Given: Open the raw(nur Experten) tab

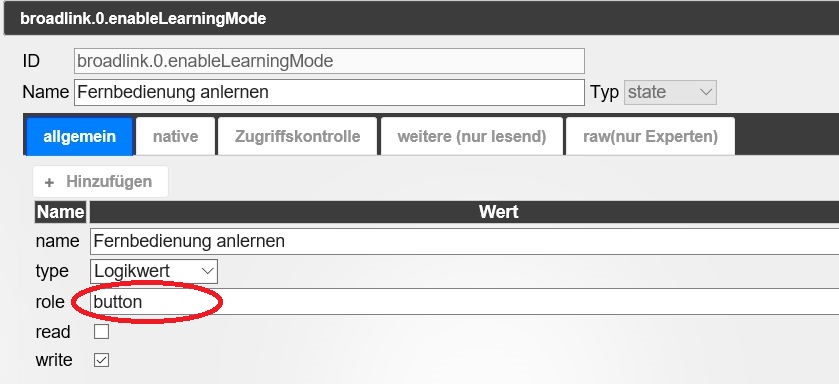Looking at the screenshot, I should point(650,136).
